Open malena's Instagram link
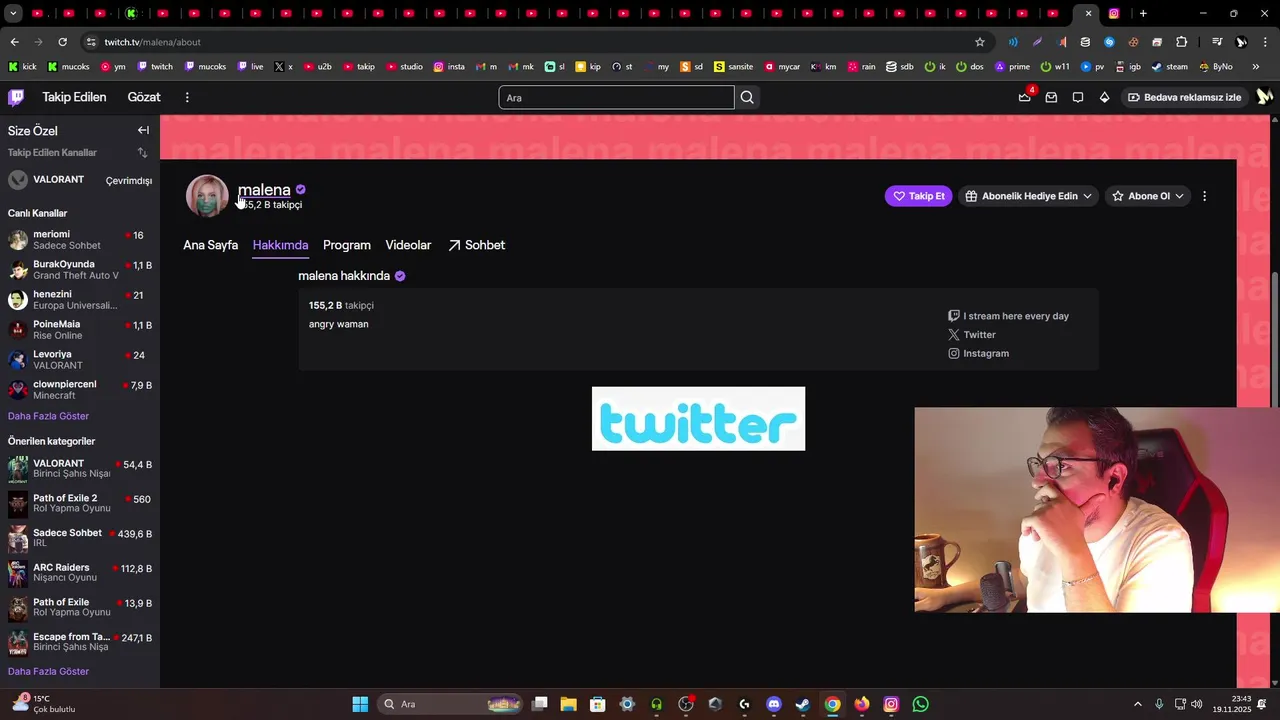The height and width of the screenshot is (720, 1280). click(x=978, y=353)
